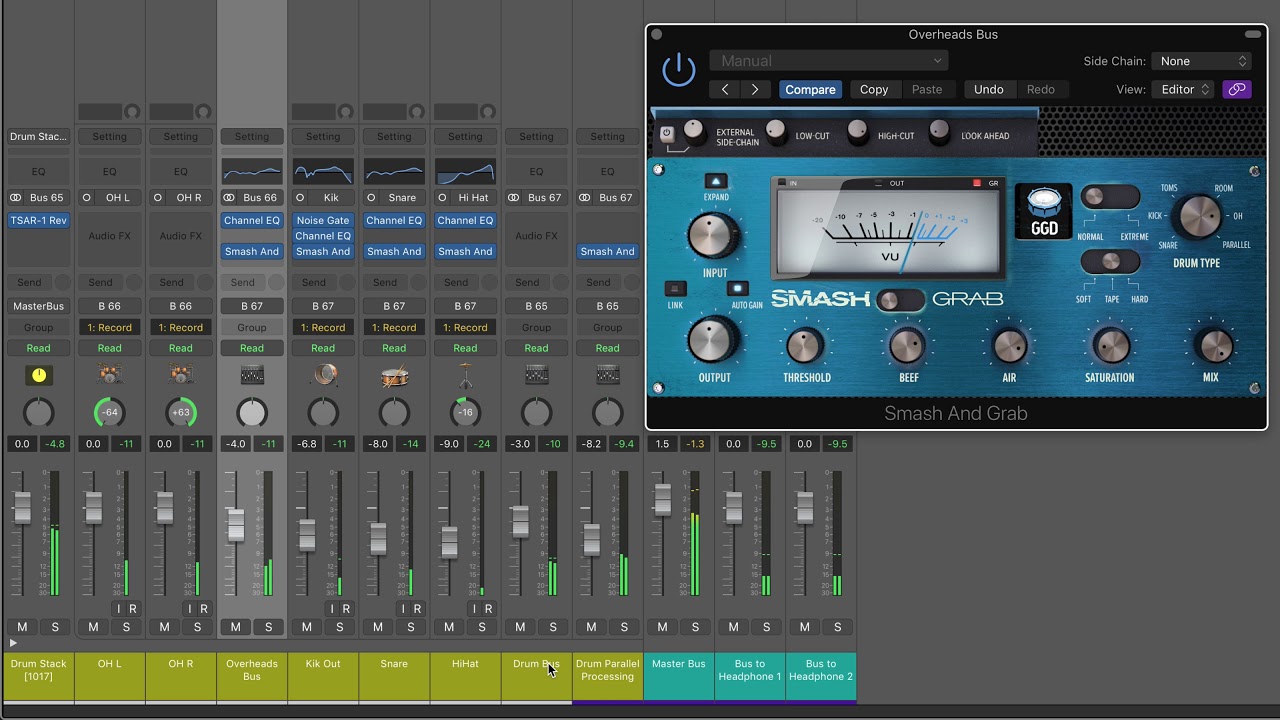Open the MasterBus output slot on Drum Stack
This screenshot has width=1280, height=720.
pyautogui.click(x=38, y=306)
